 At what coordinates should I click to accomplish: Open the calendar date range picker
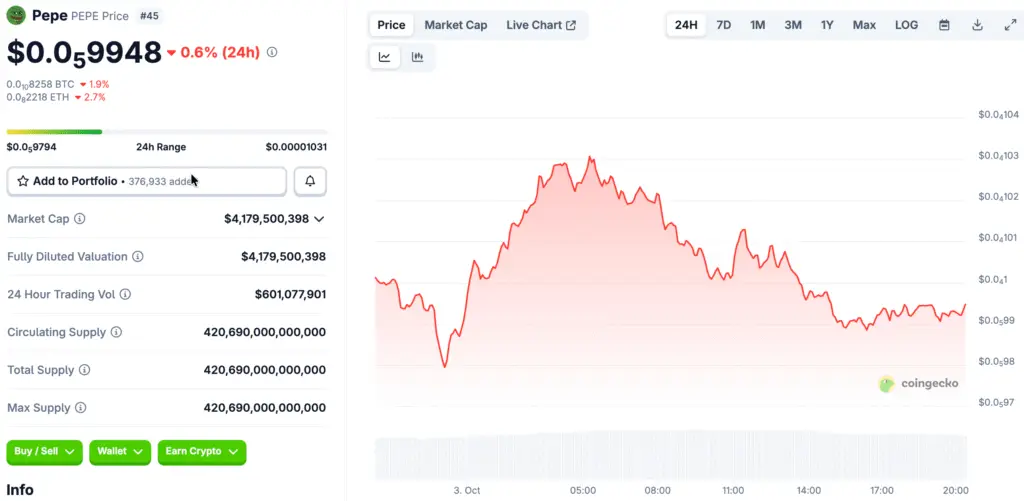click(944, 25)
